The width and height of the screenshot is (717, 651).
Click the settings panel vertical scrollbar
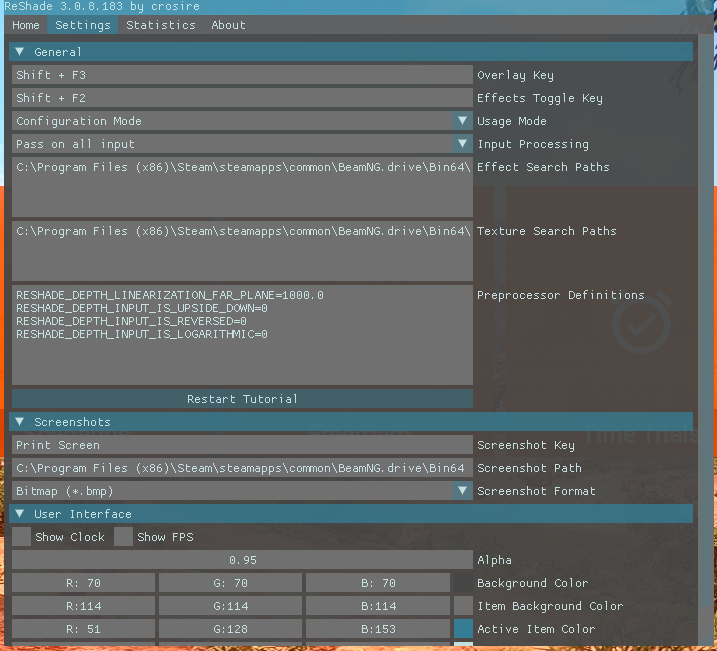(x=706, y=320)
